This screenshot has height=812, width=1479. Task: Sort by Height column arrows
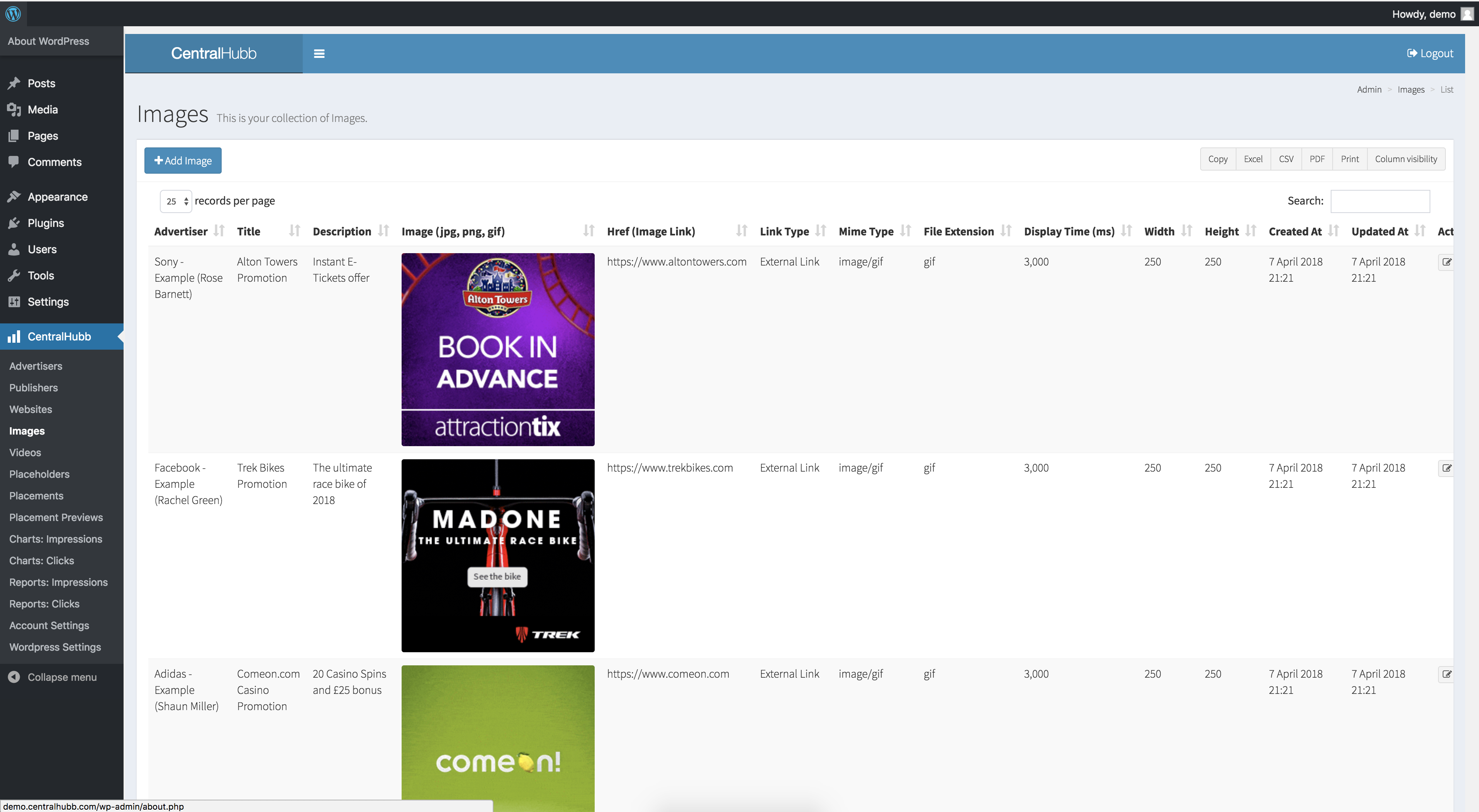tap(1251, 231)
